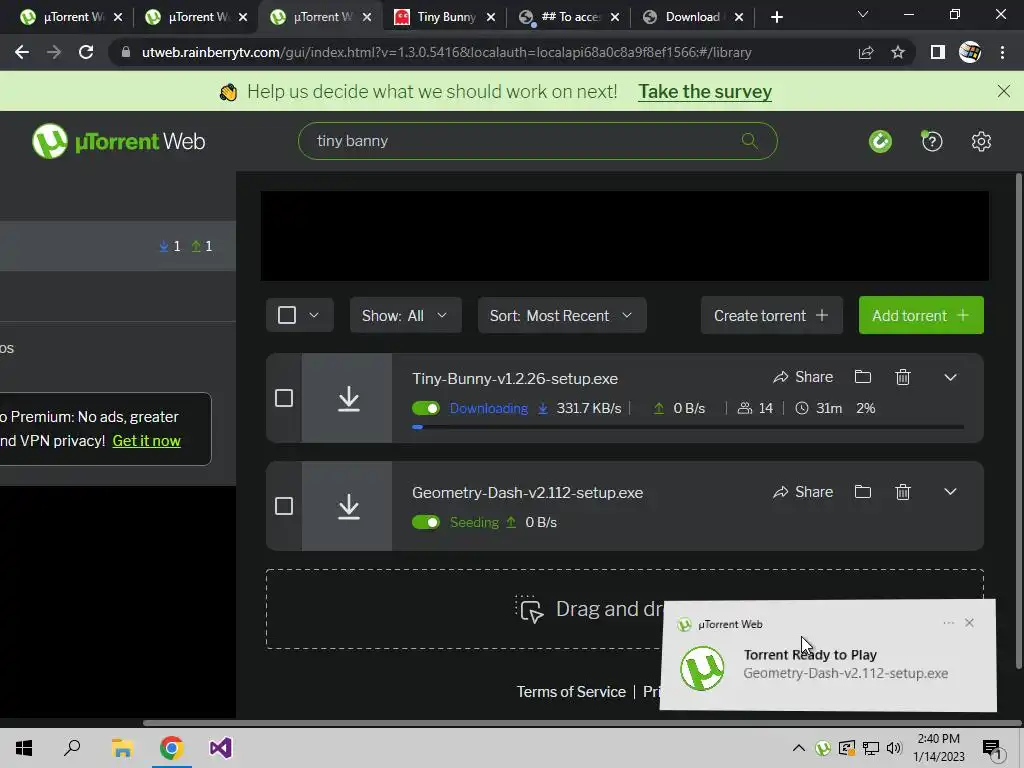Screen dimensions: 1024x768
Task: Open the tab search chevron in title bar
Action: [x=863, y=14]
